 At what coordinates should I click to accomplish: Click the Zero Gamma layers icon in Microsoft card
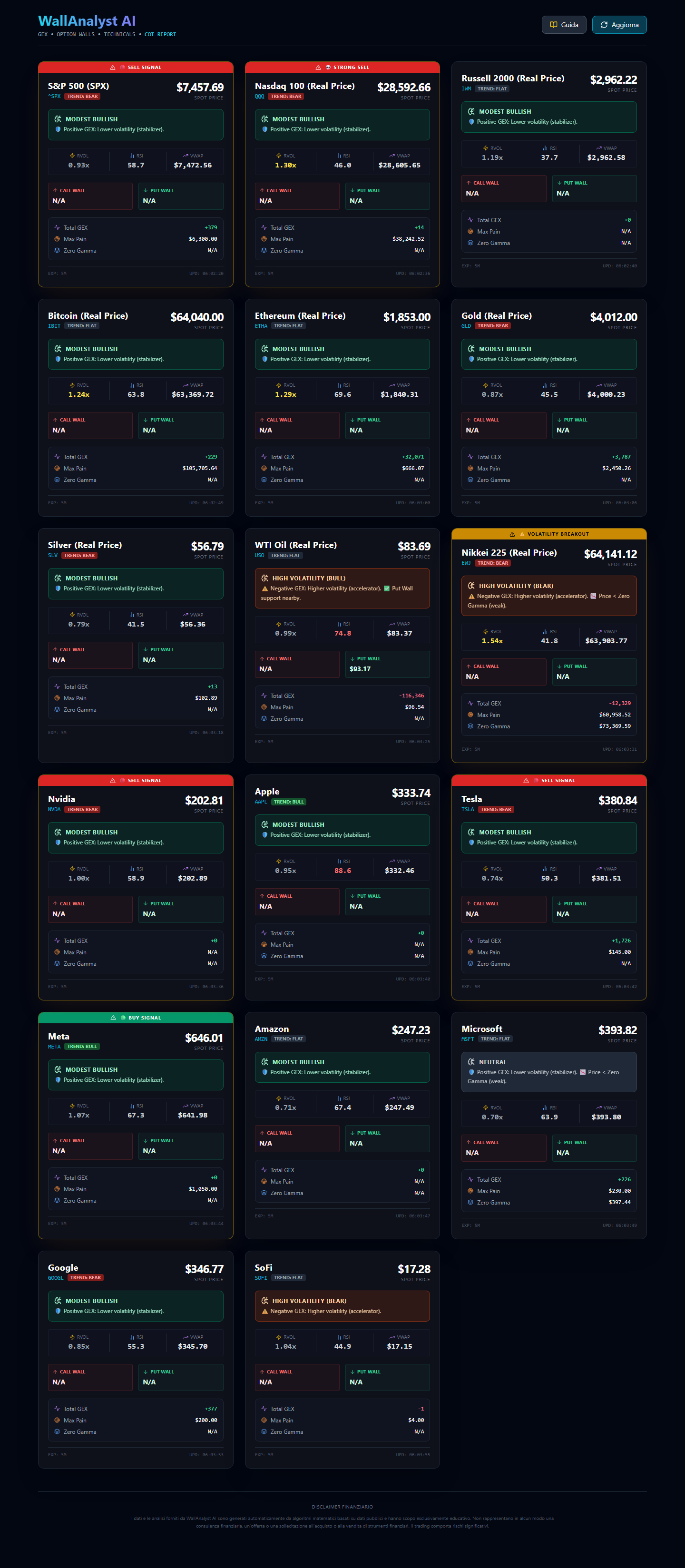(470, 1202)
